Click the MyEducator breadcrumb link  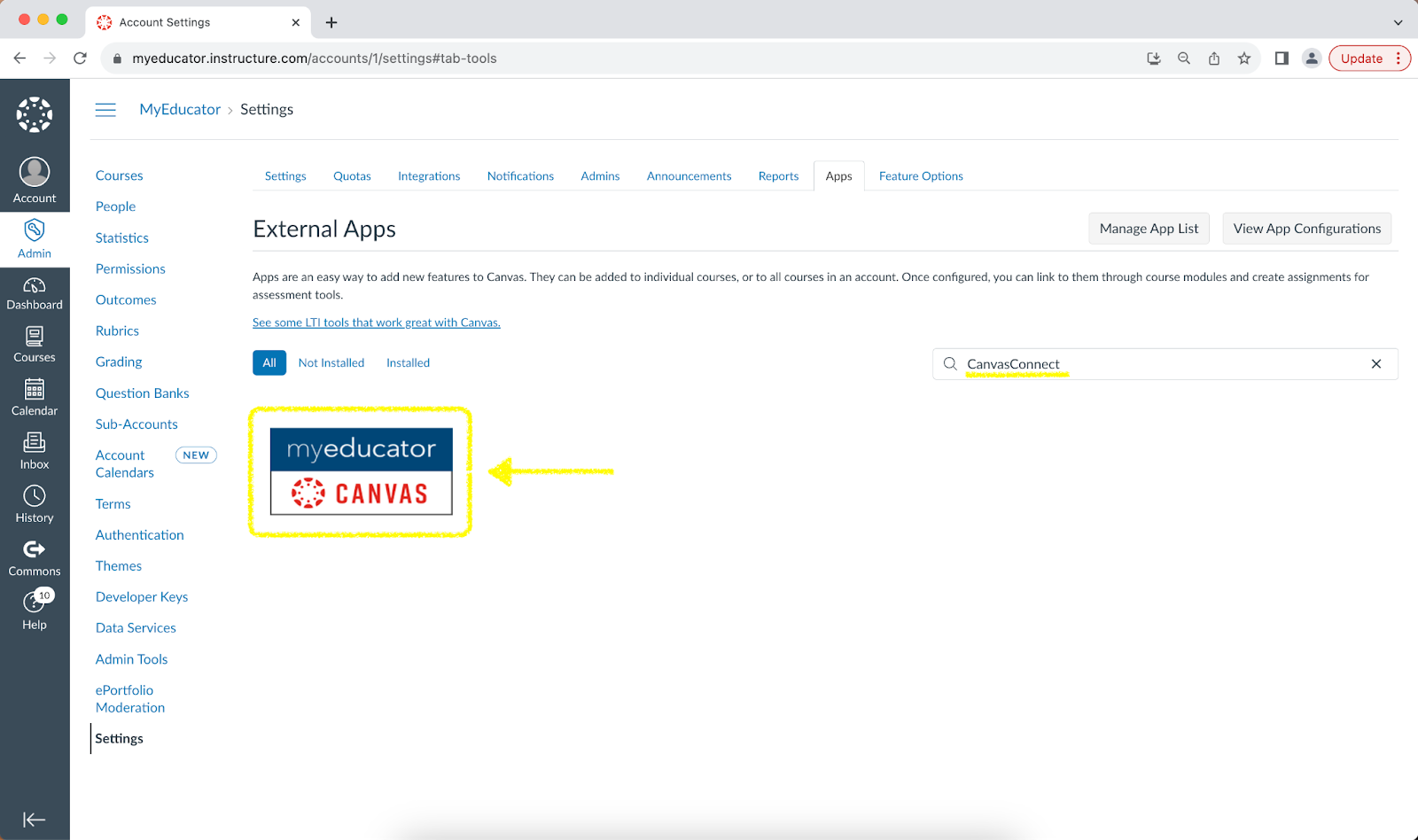(180, 110)
